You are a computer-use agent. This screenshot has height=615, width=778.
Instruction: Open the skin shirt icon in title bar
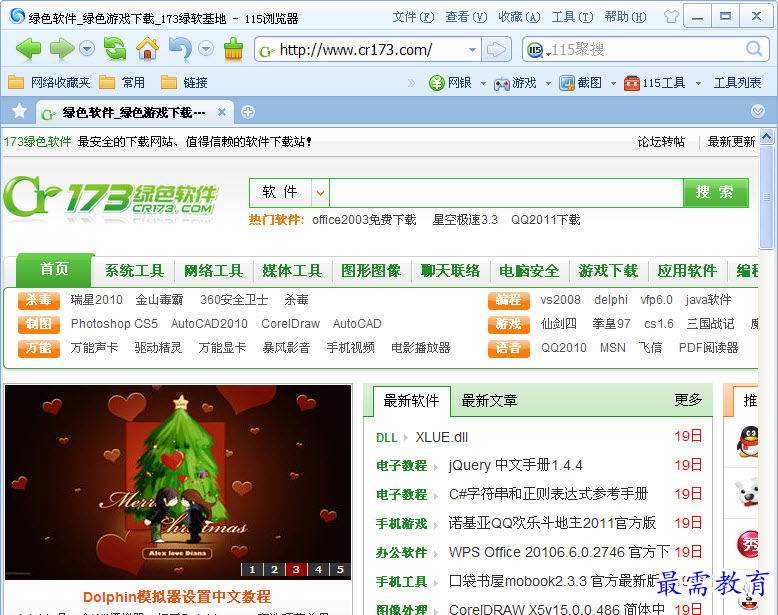click(671, 17)
